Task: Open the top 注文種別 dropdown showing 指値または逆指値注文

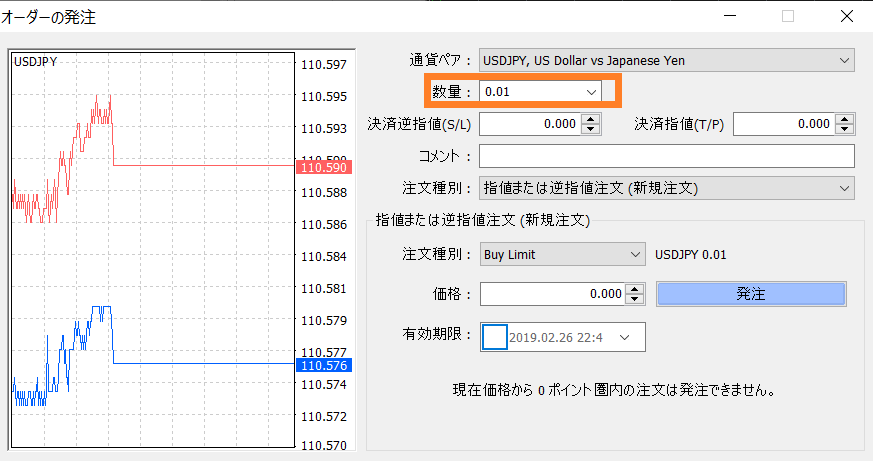Action: coord(666,188)
